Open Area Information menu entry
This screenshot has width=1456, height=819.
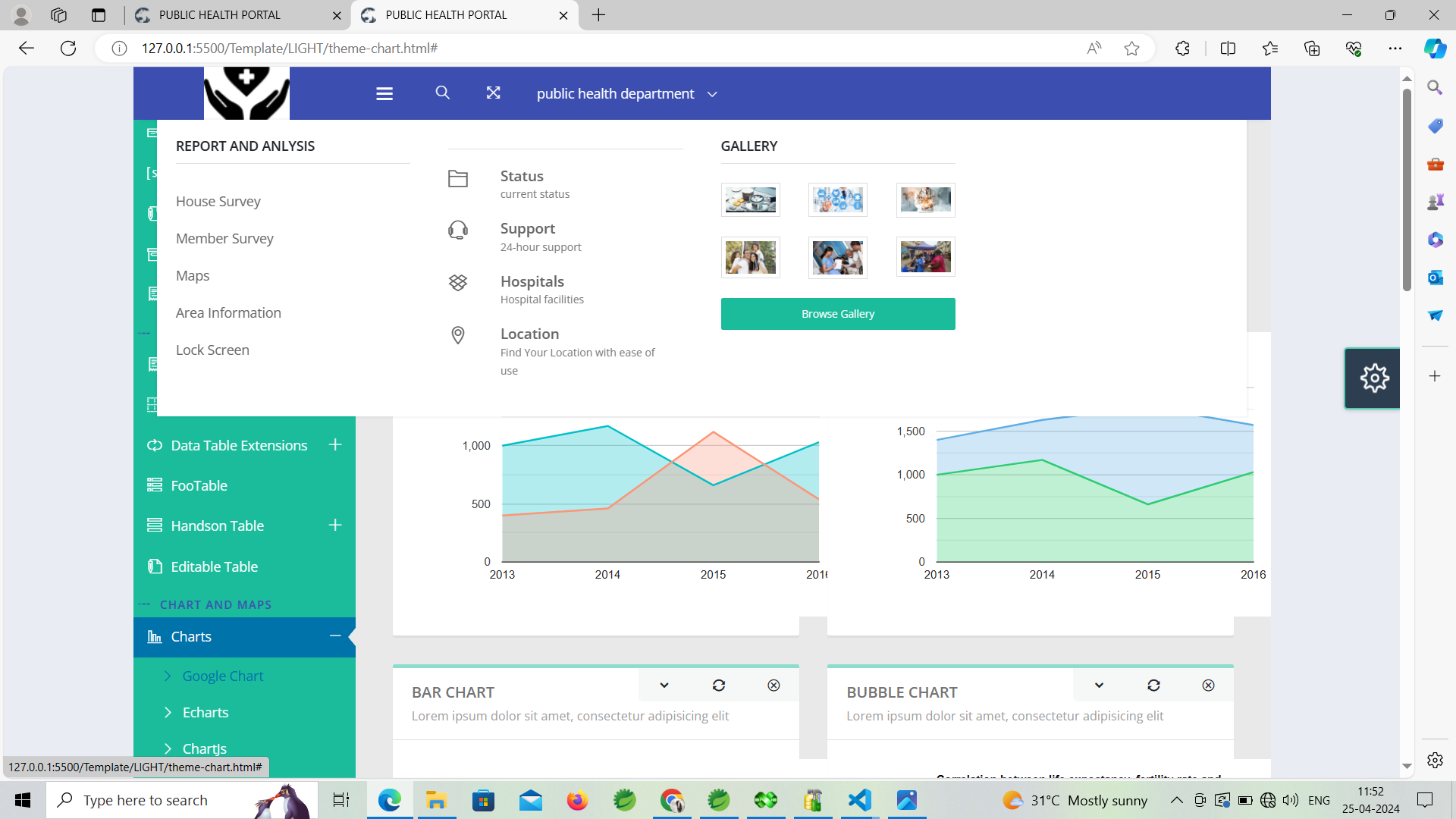click(228, 312)
